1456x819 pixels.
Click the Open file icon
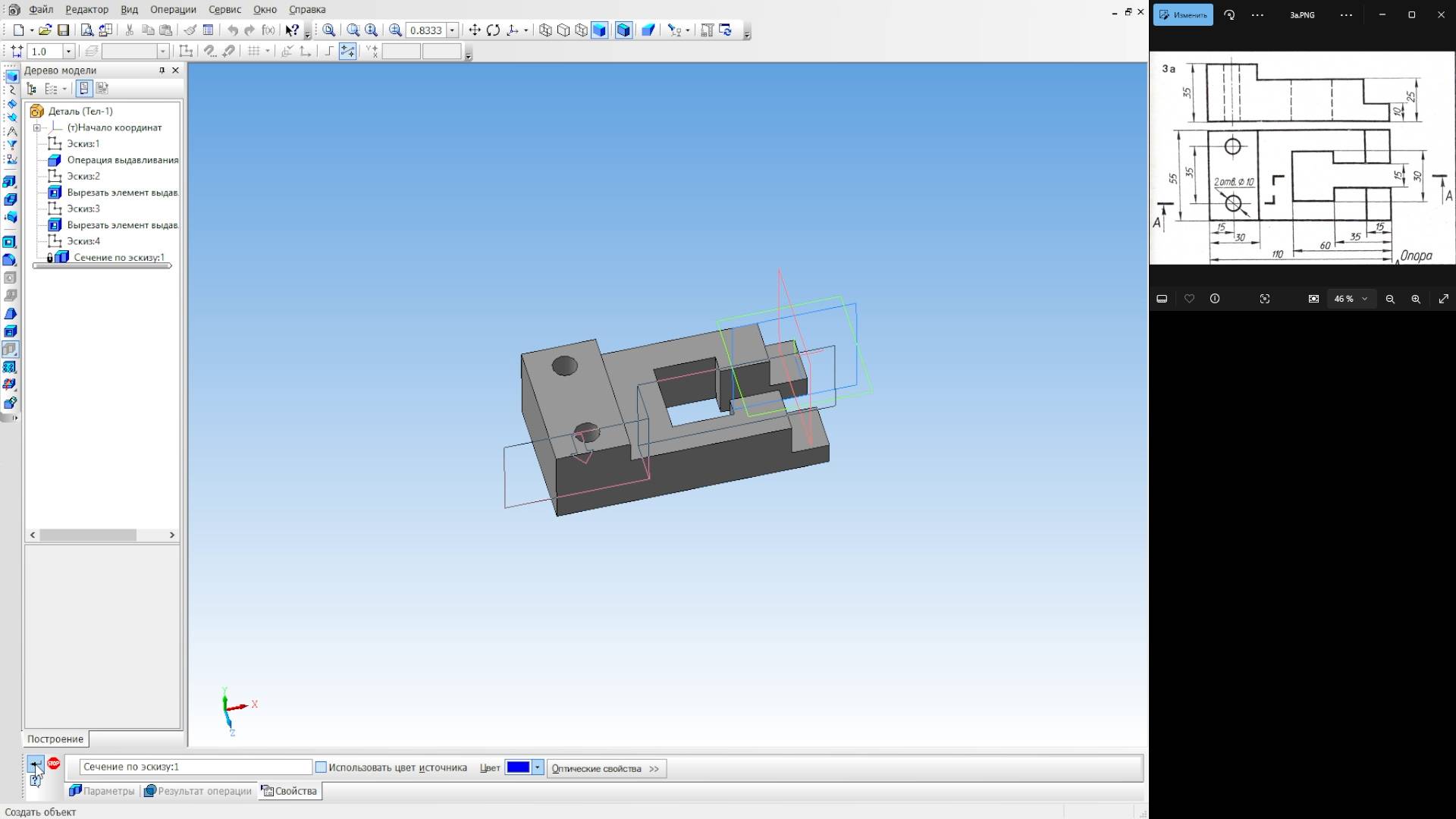[x=45, y=30]
